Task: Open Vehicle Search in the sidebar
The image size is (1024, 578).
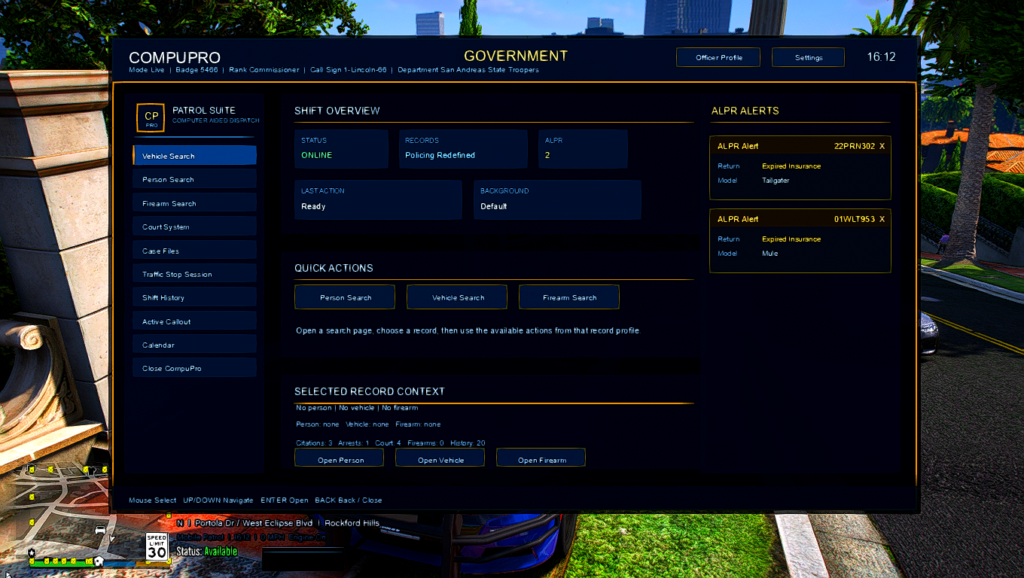Action: [x=195, y=155]
